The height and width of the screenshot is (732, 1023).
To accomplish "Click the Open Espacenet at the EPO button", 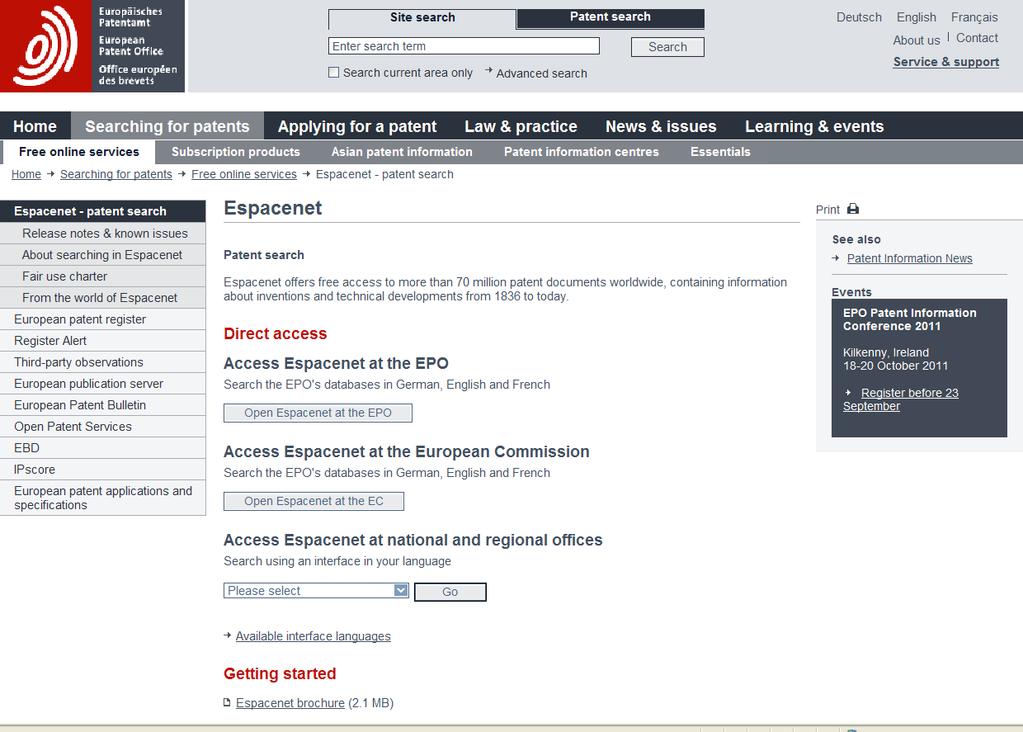I will (318, 413).
